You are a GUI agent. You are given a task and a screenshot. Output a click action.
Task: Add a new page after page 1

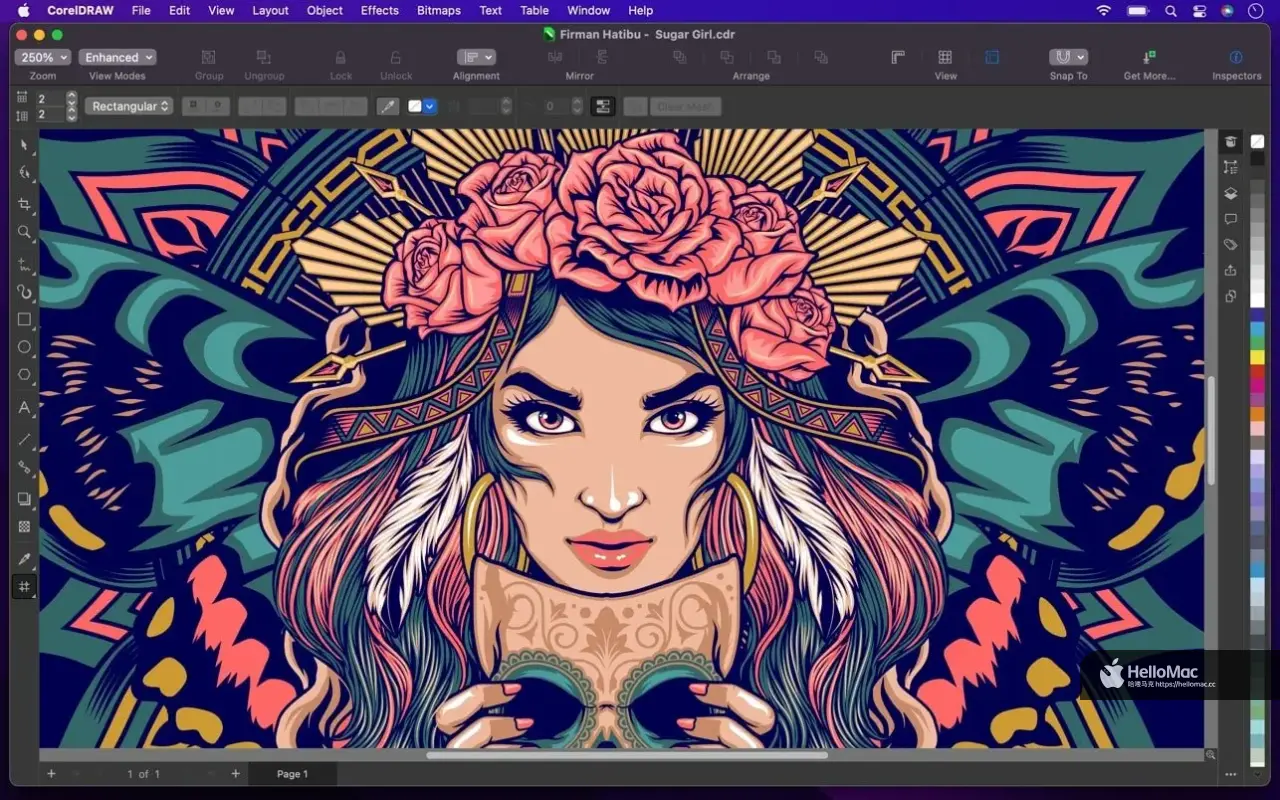[x=236, y=774]
